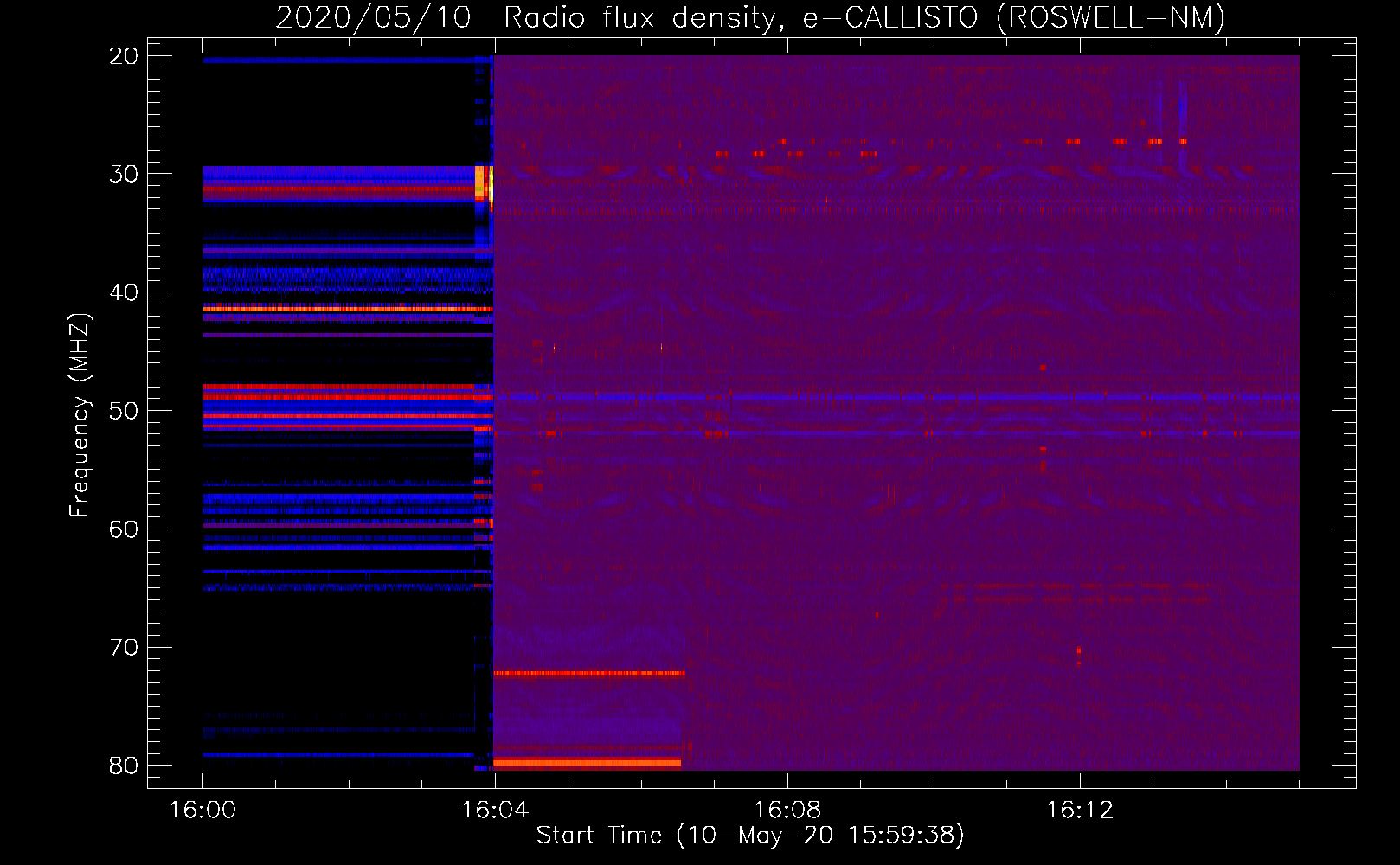Click the 80 frequency tick label
Screen dimensions: 1400x865
click(124, 766)
